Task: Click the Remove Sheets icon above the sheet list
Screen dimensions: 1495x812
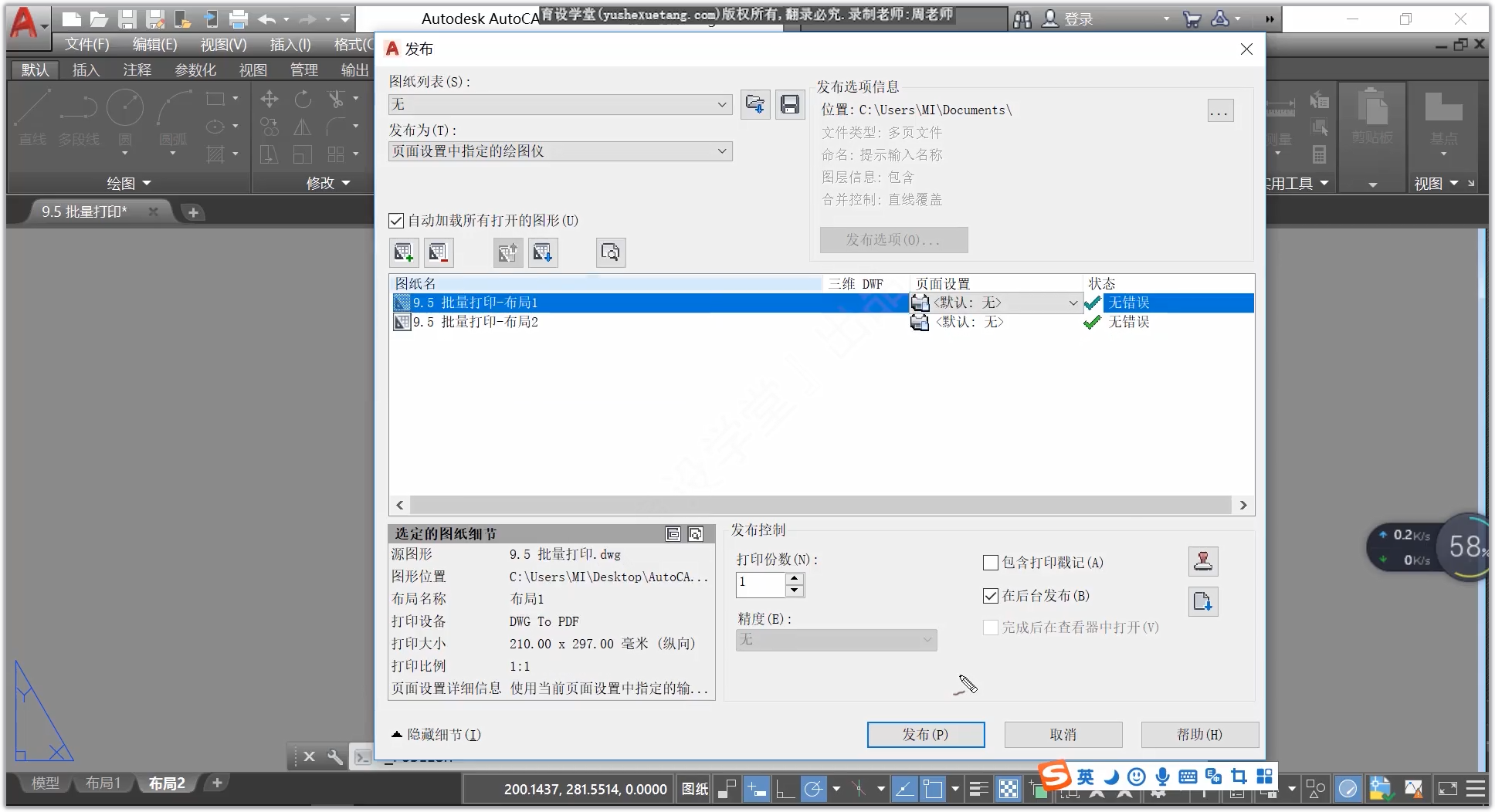Action: (439, 252)
